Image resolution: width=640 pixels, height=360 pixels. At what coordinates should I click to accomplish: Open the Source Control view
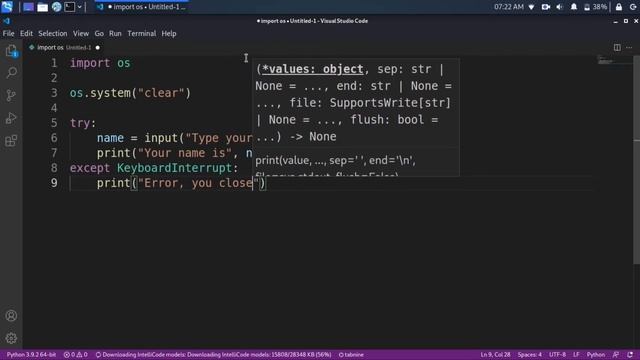(11, 96)
